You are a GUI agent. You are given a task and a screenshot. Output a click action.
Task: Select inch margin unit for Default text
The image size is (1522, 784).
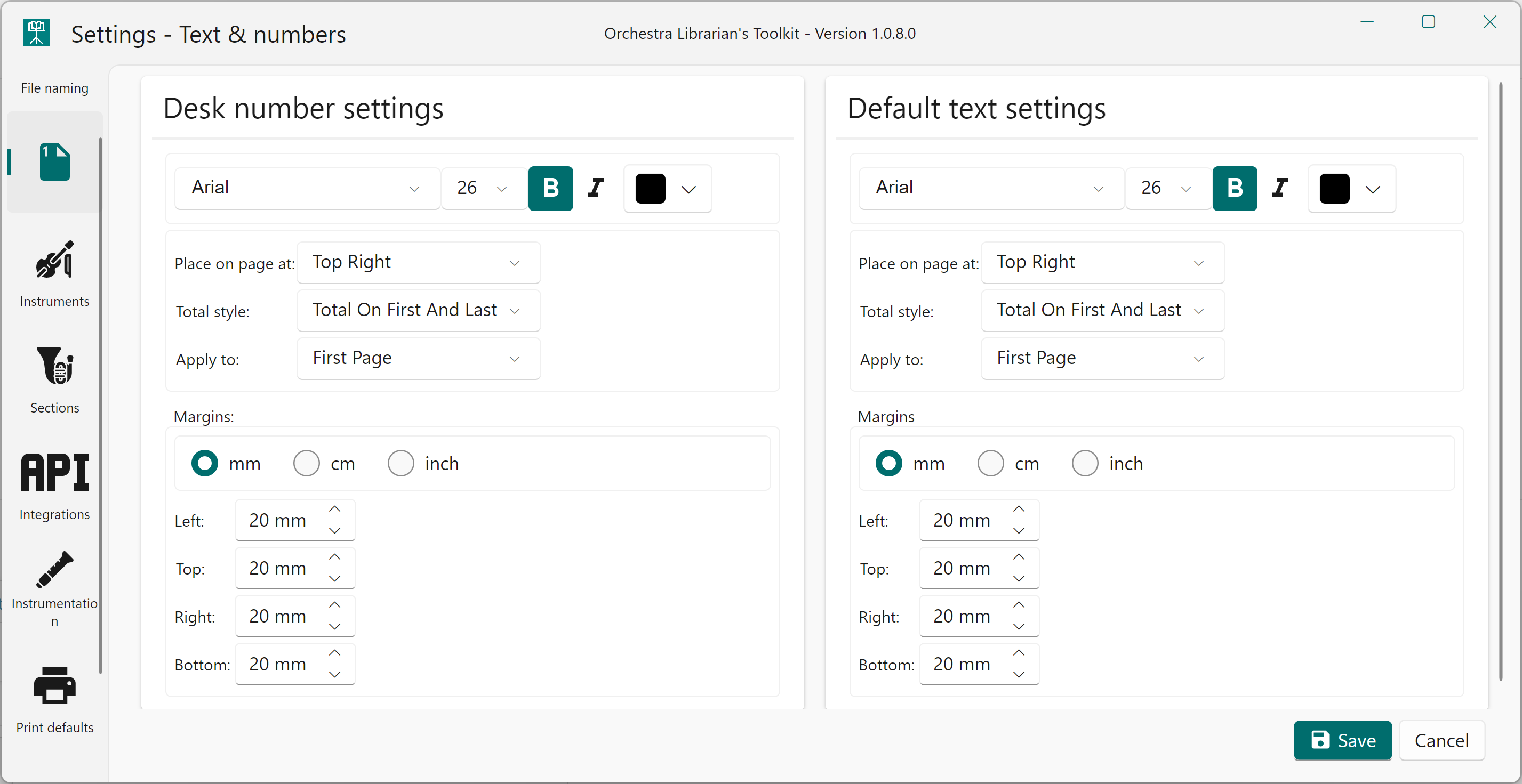pos(1085,464)
